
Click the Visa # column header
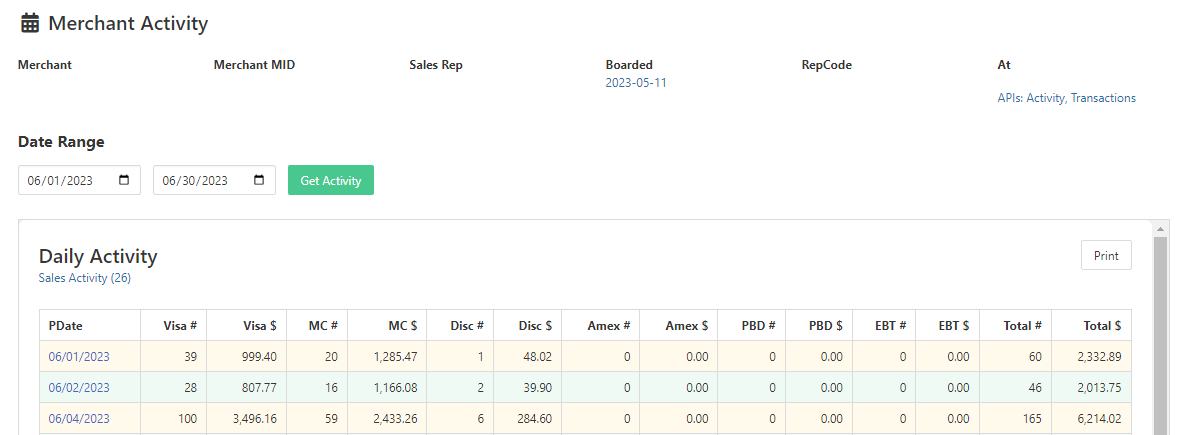[173, 326]
